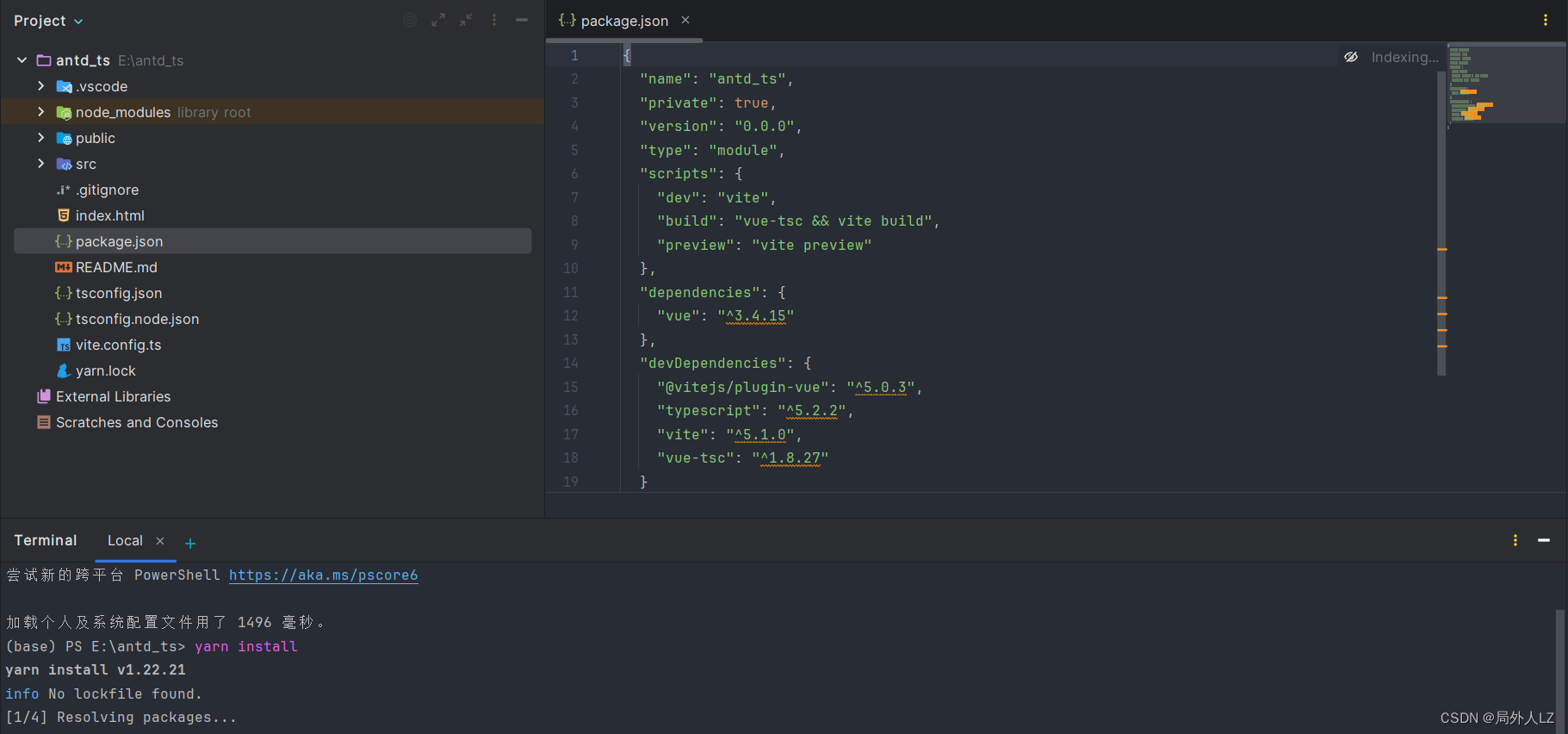Click line number 10 in gutter
The height and width of the screenshot is (734, 1568).
(x=571, y=269)
